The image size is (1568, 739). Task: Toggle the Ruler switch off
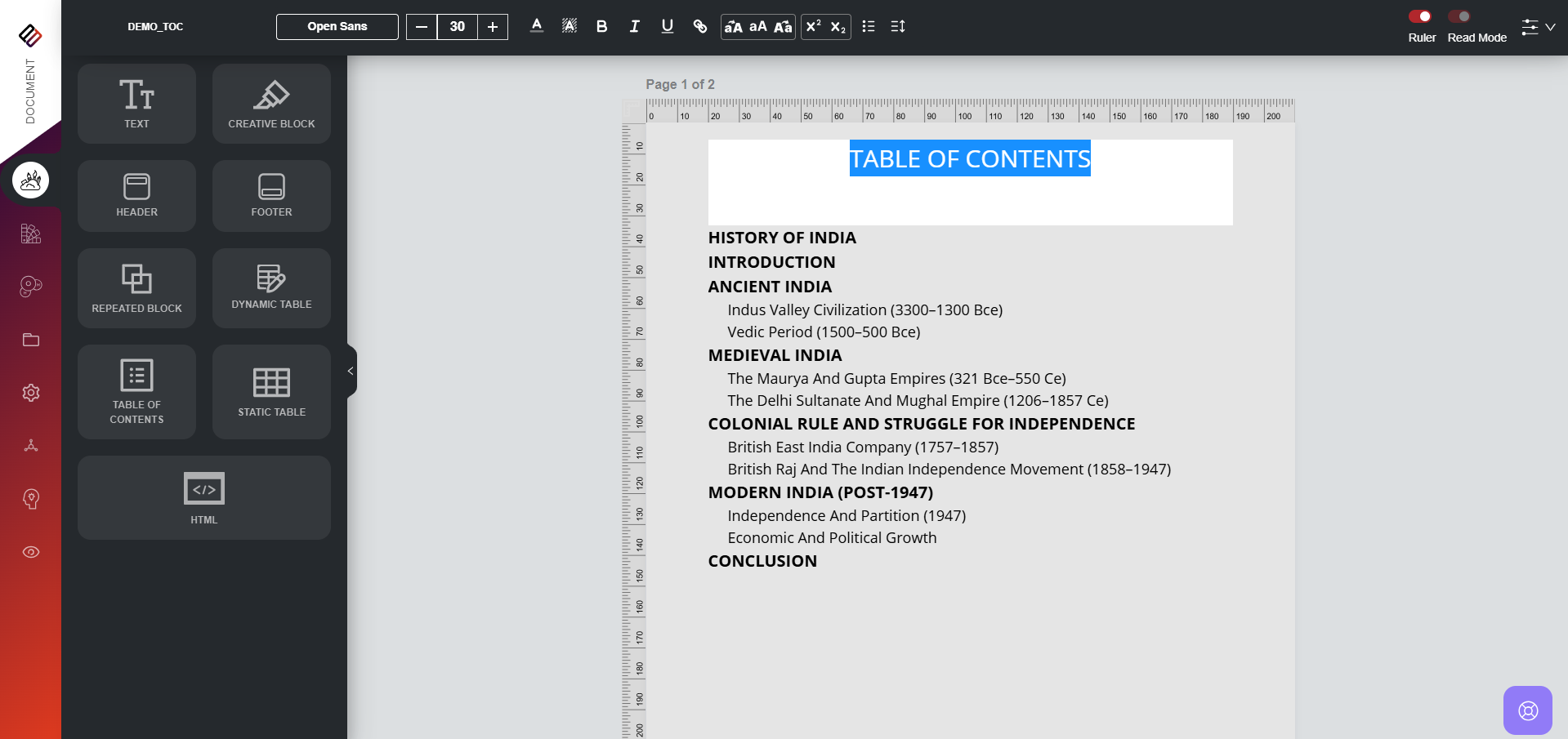pos(1421,16)
